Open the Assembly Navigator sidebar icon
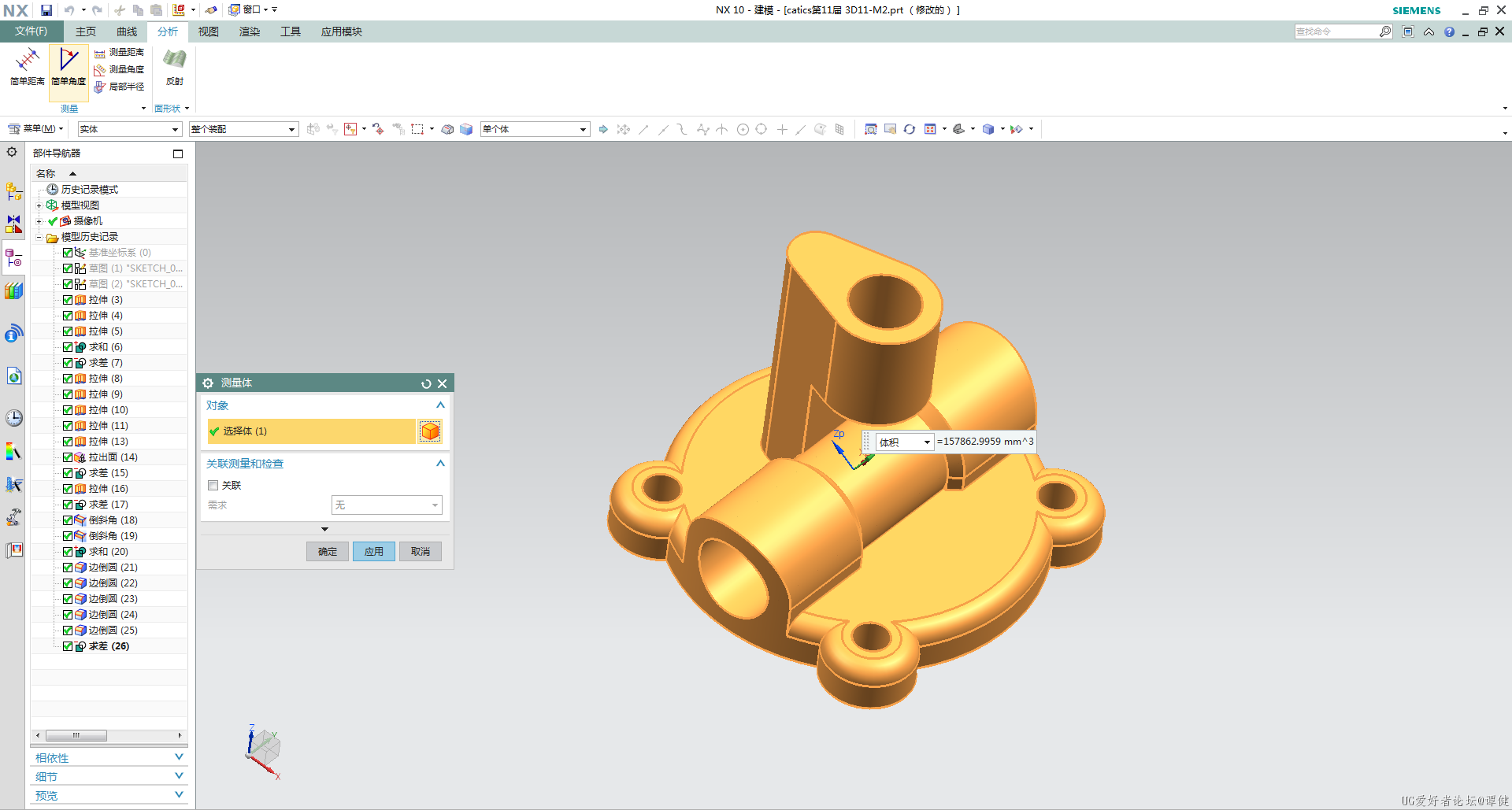The width and height of the screenshot is (1512, 810). point(14,191)
